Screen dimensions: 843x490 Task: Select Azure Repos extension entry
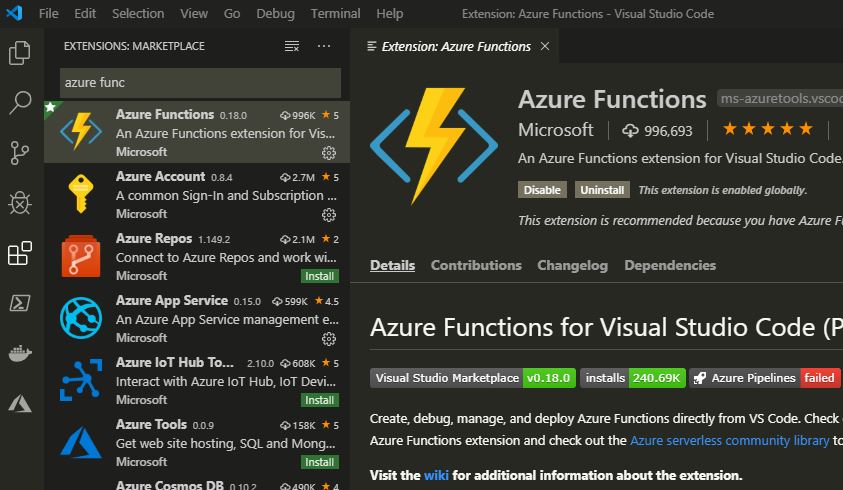(x=197, y=256)
